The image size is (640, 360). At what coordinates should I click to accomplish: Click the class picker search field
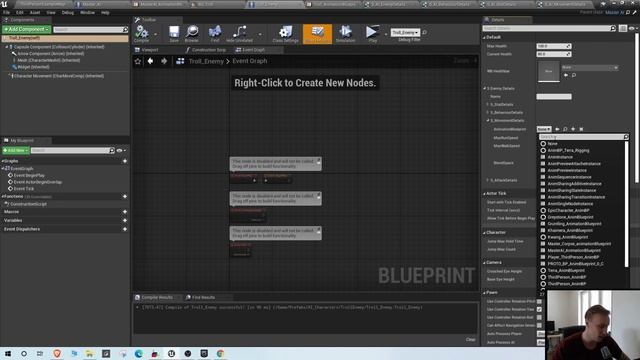click(584, 137)
